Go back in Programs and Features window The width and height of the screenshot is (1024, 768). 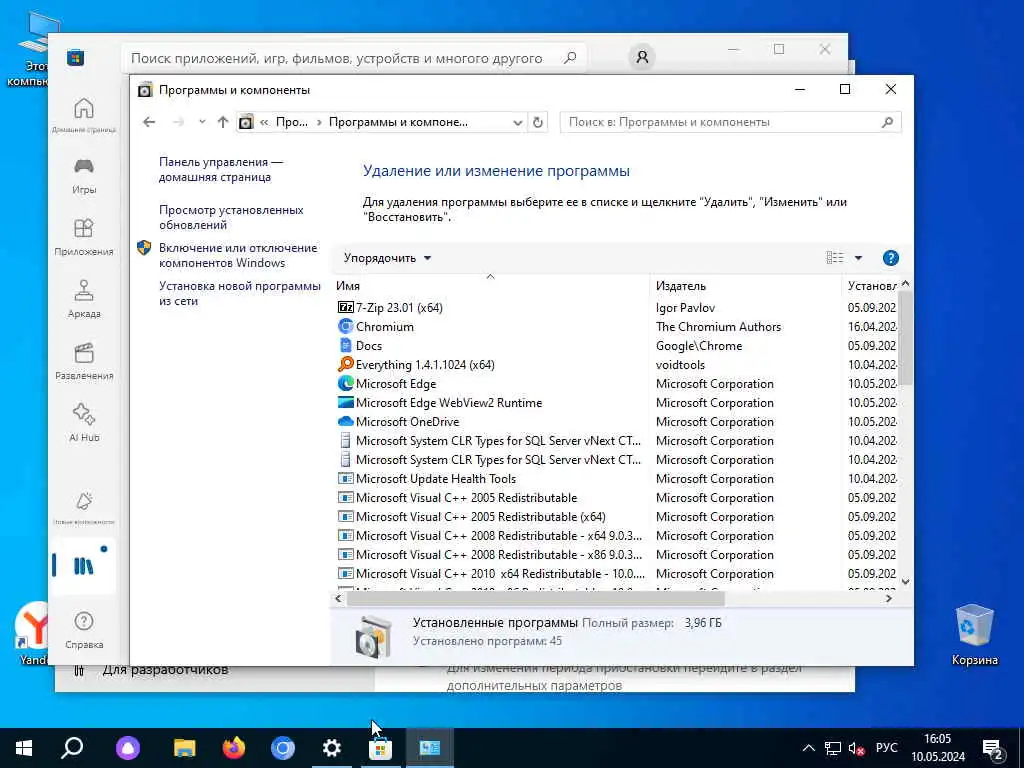click(149, 122)
